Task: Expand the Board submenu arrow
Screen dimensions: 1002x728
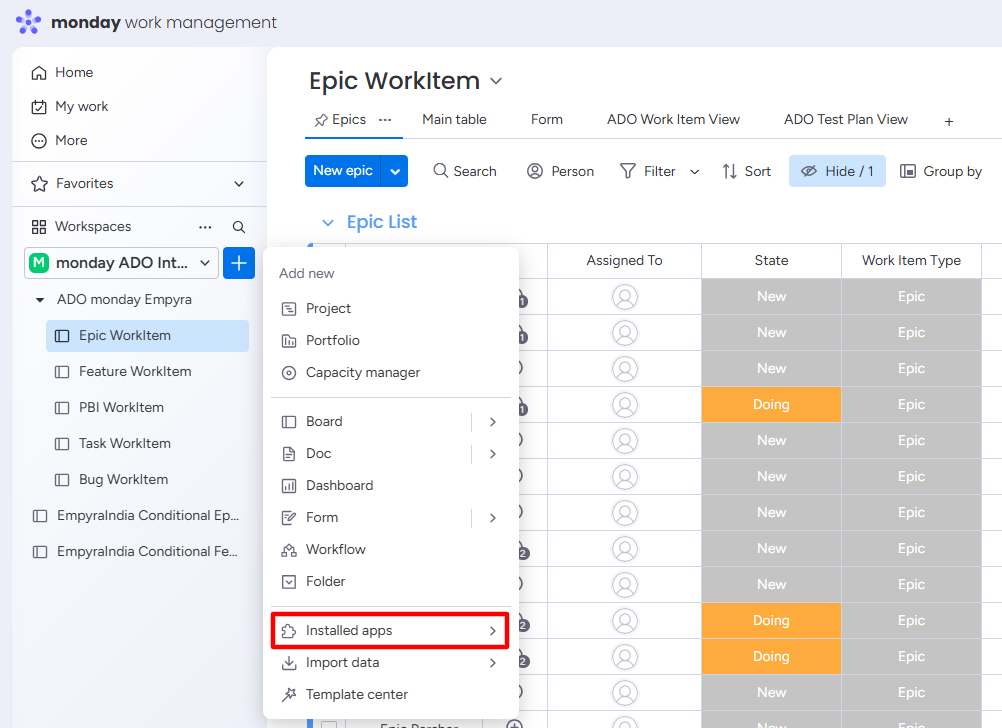Action: coord(493,422)
